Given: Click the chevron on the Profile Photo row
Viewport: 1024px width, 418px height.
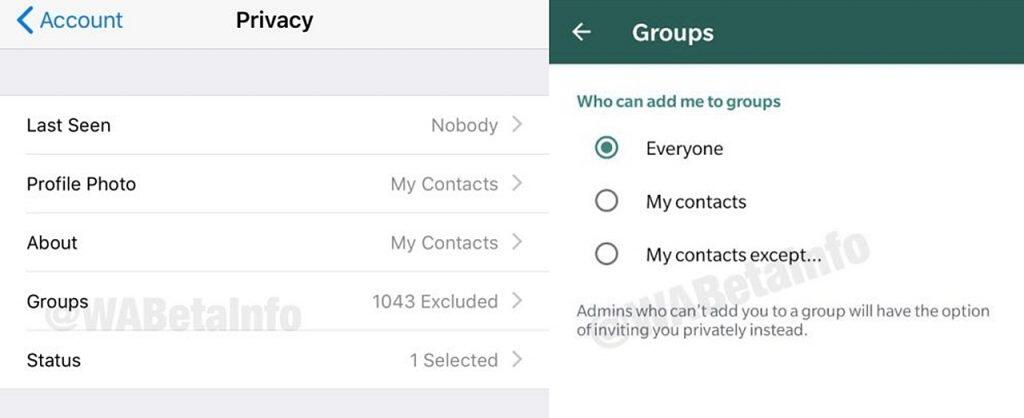Looking at the screenshot, I should [517, 183].
